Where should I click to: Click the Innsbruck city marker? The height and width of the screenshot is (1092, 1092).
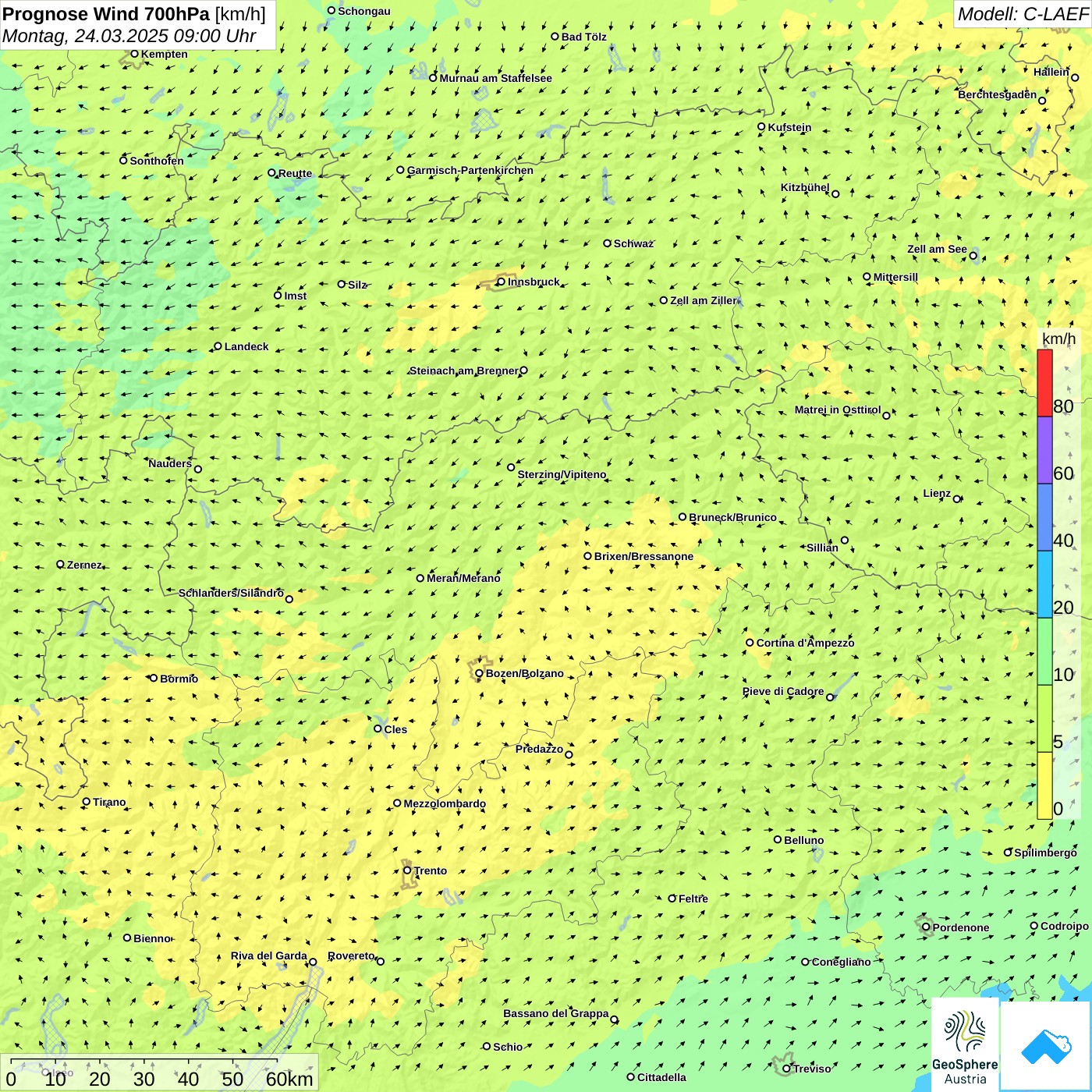pyautogui.click(x=501, y=282)
